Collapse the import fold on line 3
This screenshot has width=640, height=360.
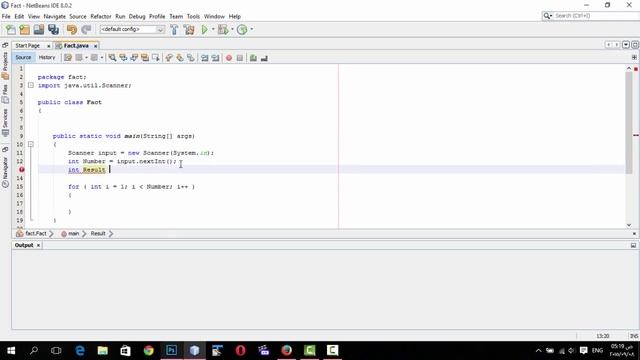(31, 85)
